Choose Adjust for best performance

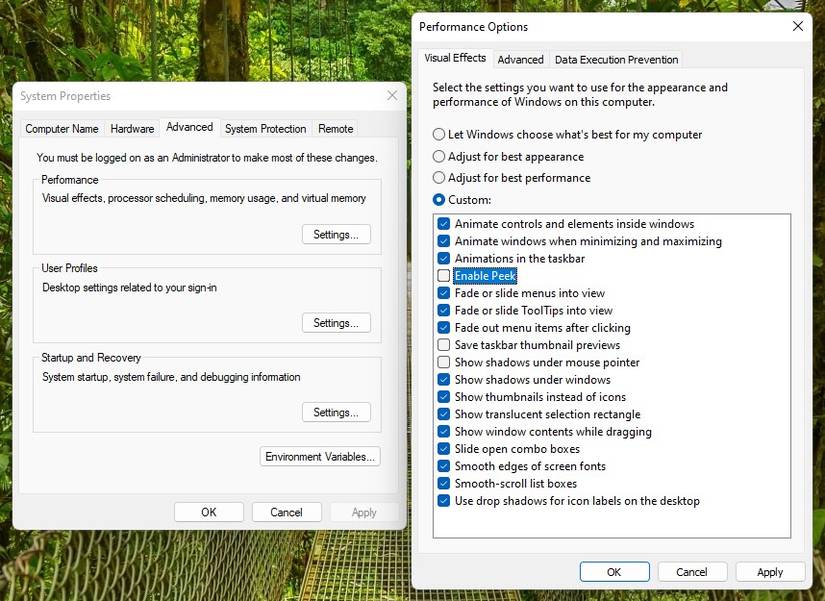pyautogui.click(x=439, y=178)
